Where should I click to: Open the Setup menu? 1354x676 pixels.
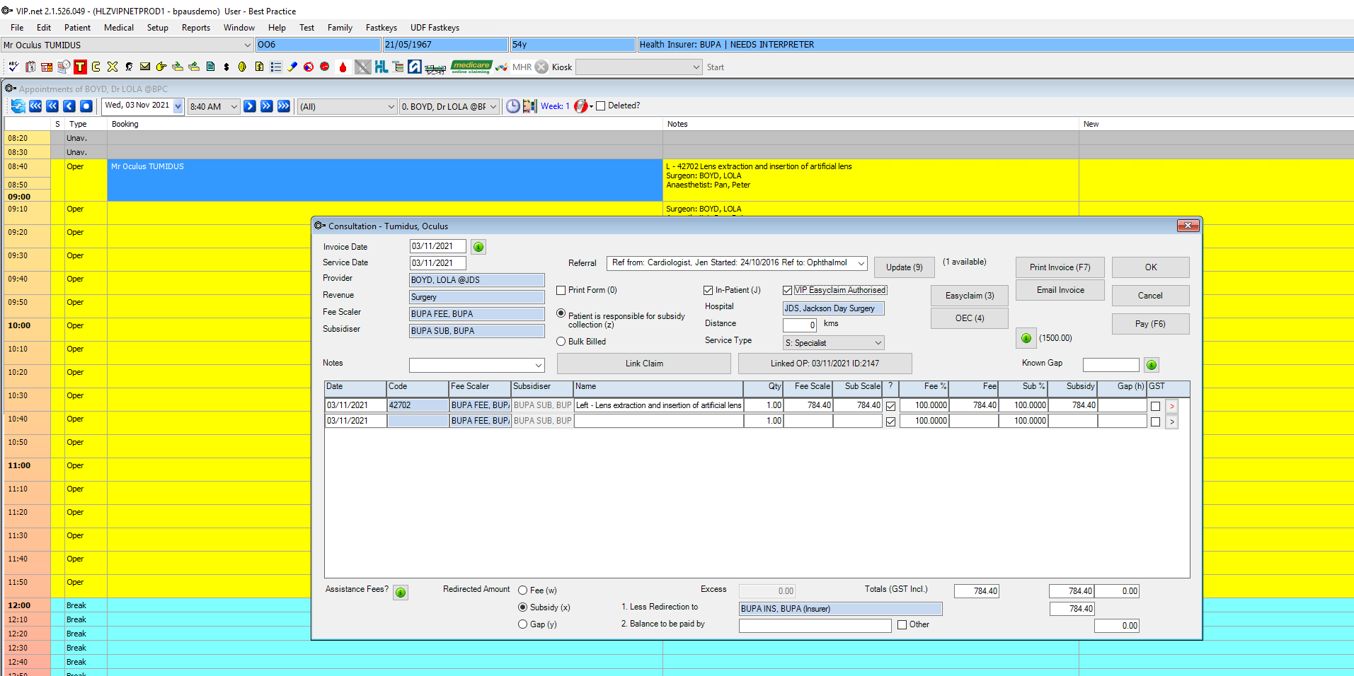(x=158, y=28)
